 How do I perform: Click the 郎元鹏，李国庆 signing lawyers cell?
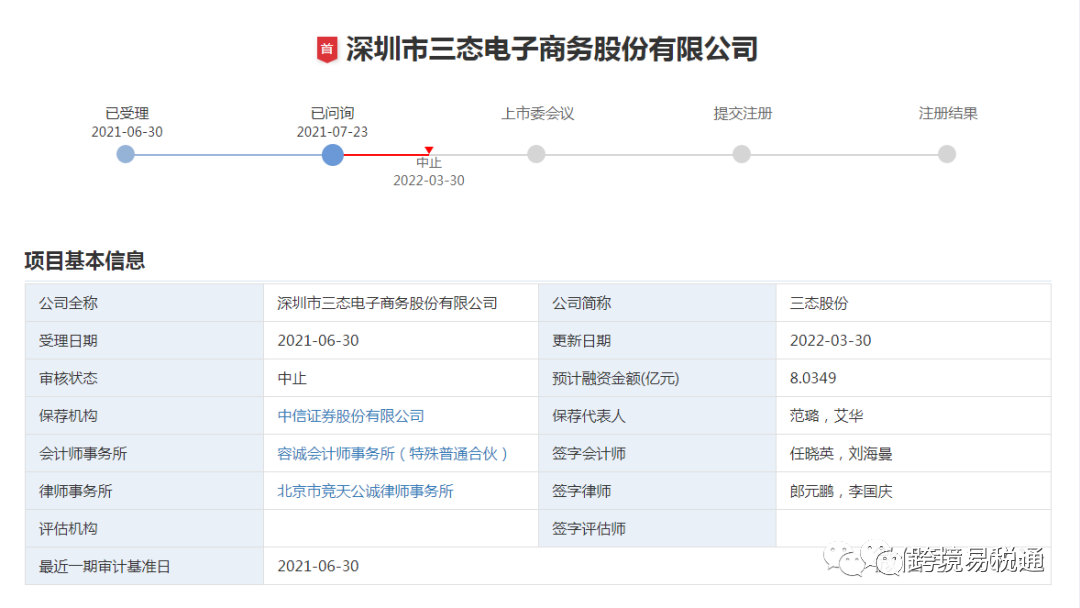[913, 491]
